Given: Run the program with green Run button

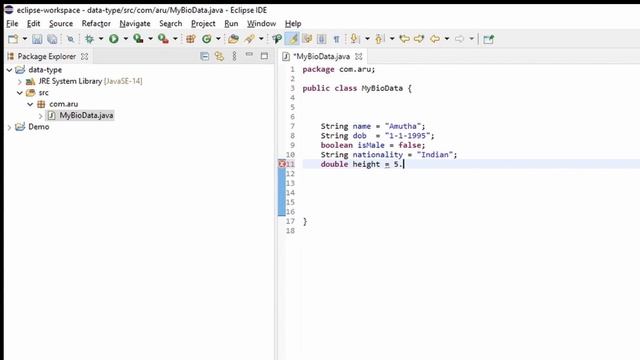Looking at the screenshot, I should click(x=114, y=39).
